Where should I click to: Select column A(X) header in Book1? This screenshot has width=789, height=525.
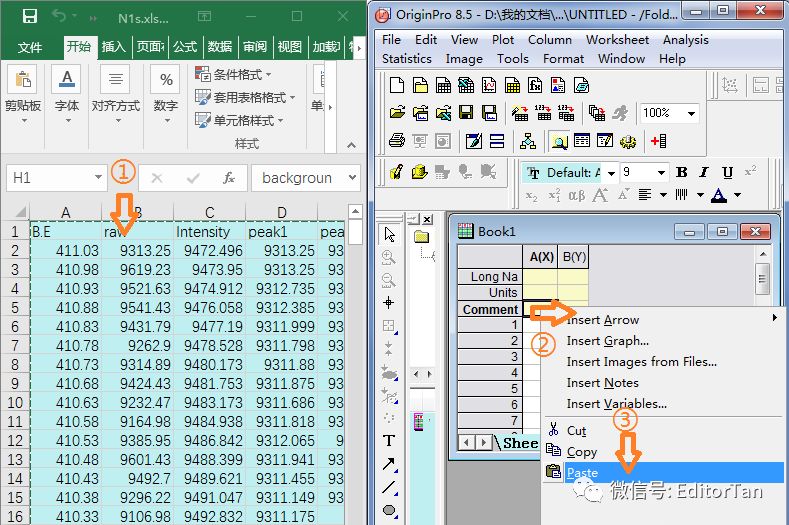pos(540,257)
